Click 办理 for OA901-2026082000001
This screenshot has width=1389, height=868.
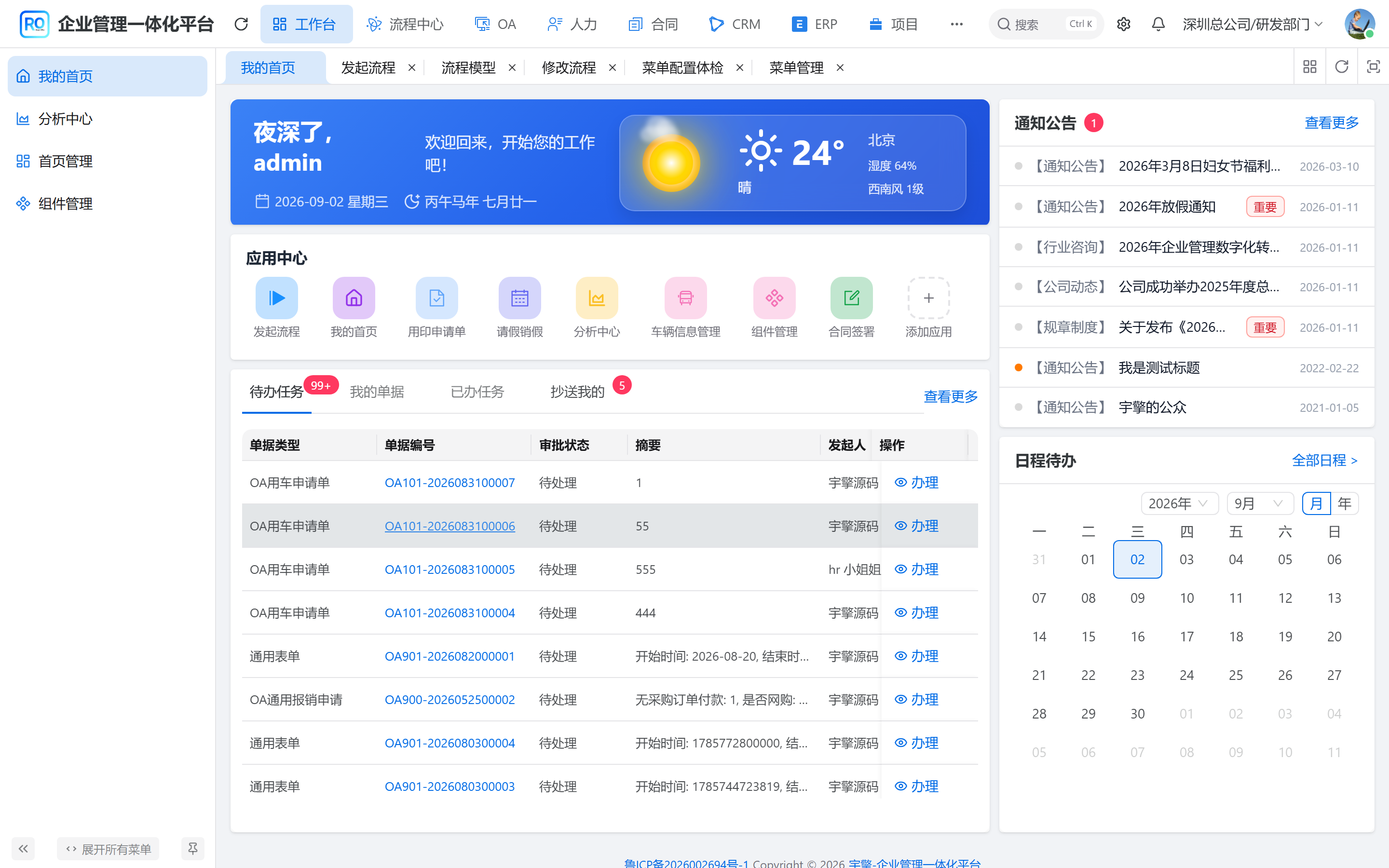(917, 656)
